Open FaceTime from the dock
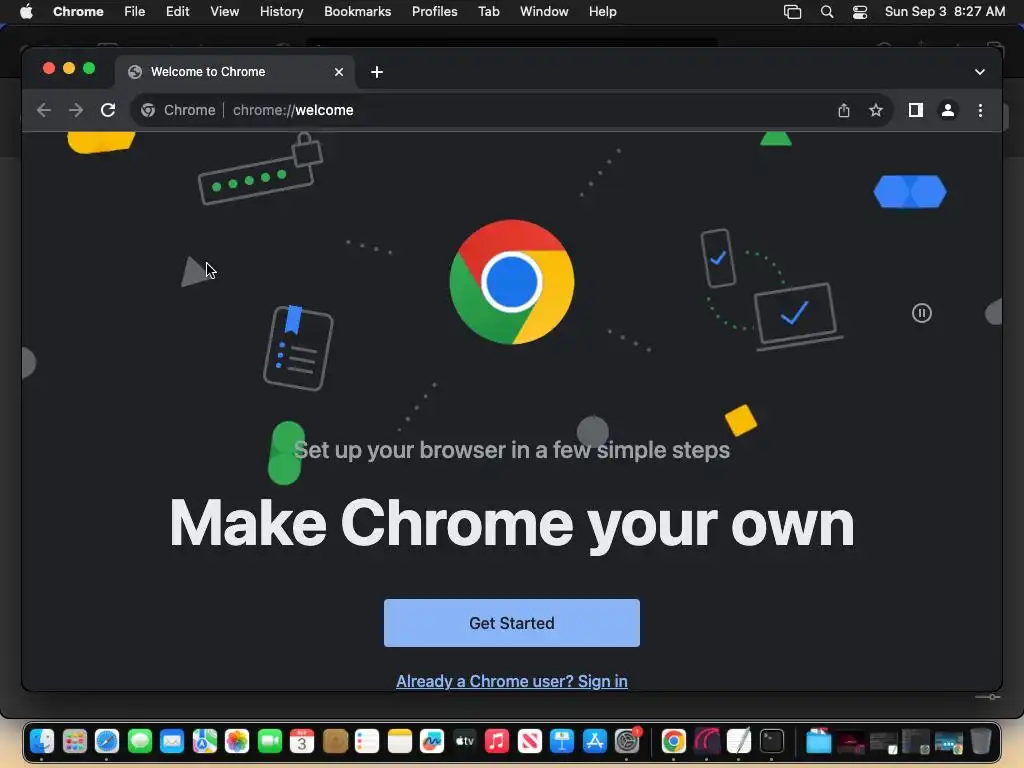The height and width of the screenshot is (768, 1024). (x=270, y=741)
